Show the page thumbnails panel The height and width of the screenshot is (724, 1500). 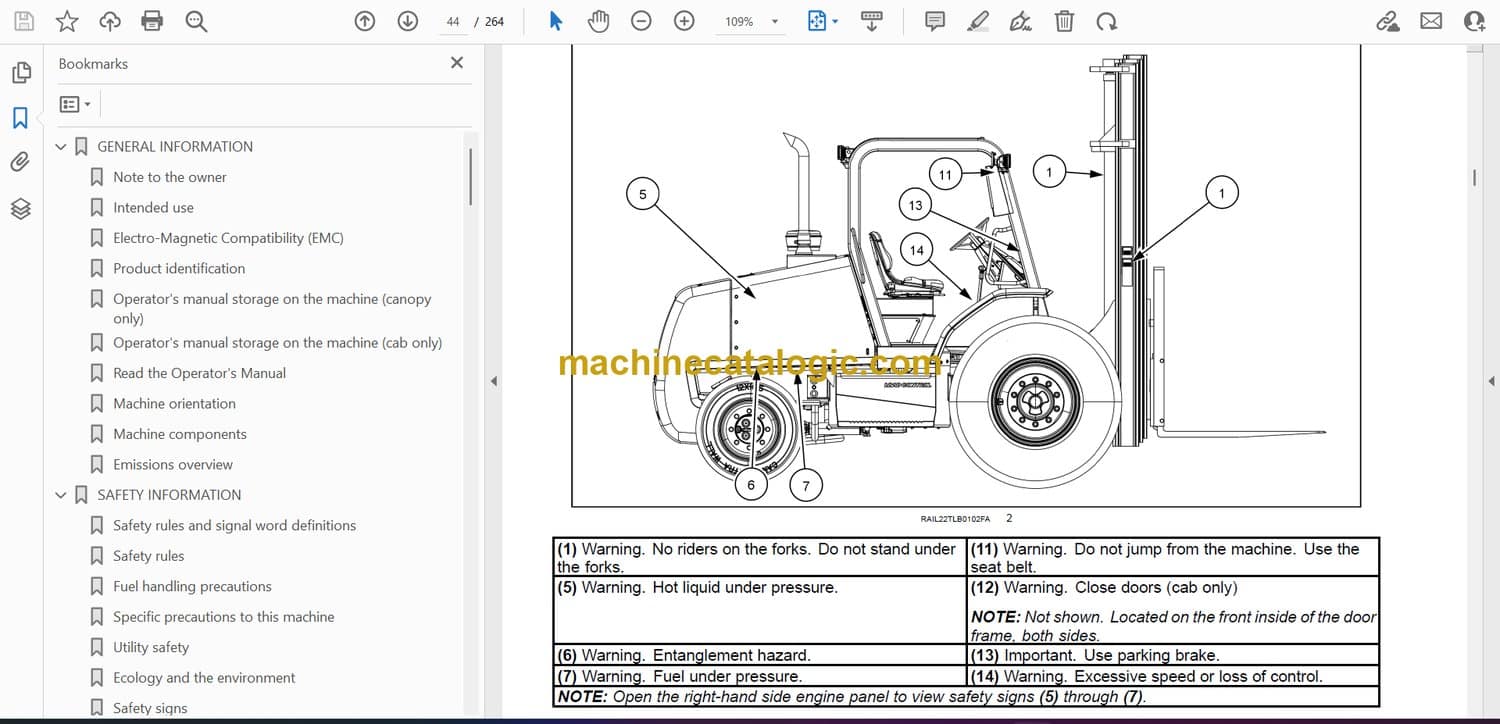point(20,73)
